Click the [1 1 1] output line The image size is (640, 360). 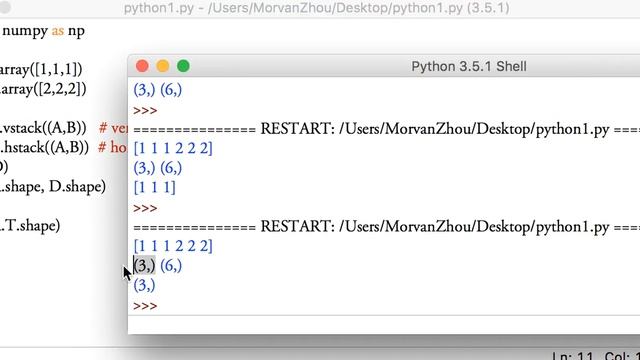click(x=154, y=187)
